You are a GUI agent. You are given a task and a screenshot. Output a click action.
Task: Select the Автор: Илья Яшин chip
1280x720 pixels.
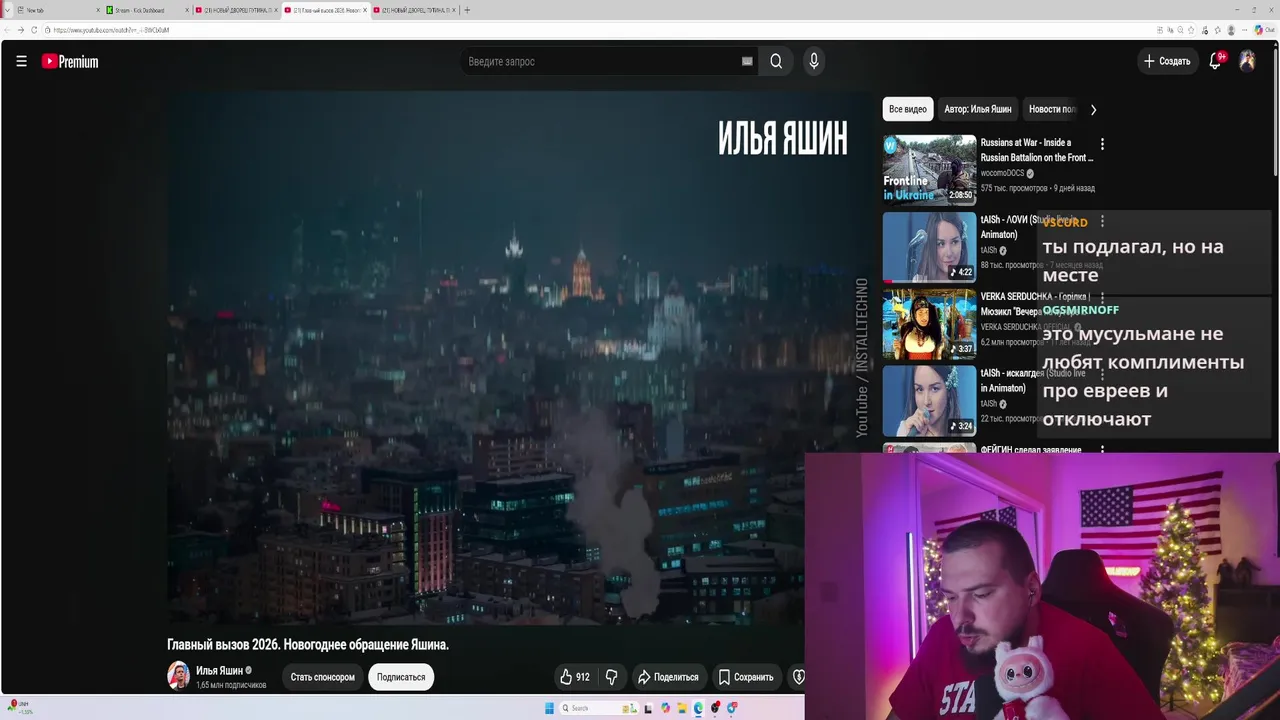[x=978, y=109]
